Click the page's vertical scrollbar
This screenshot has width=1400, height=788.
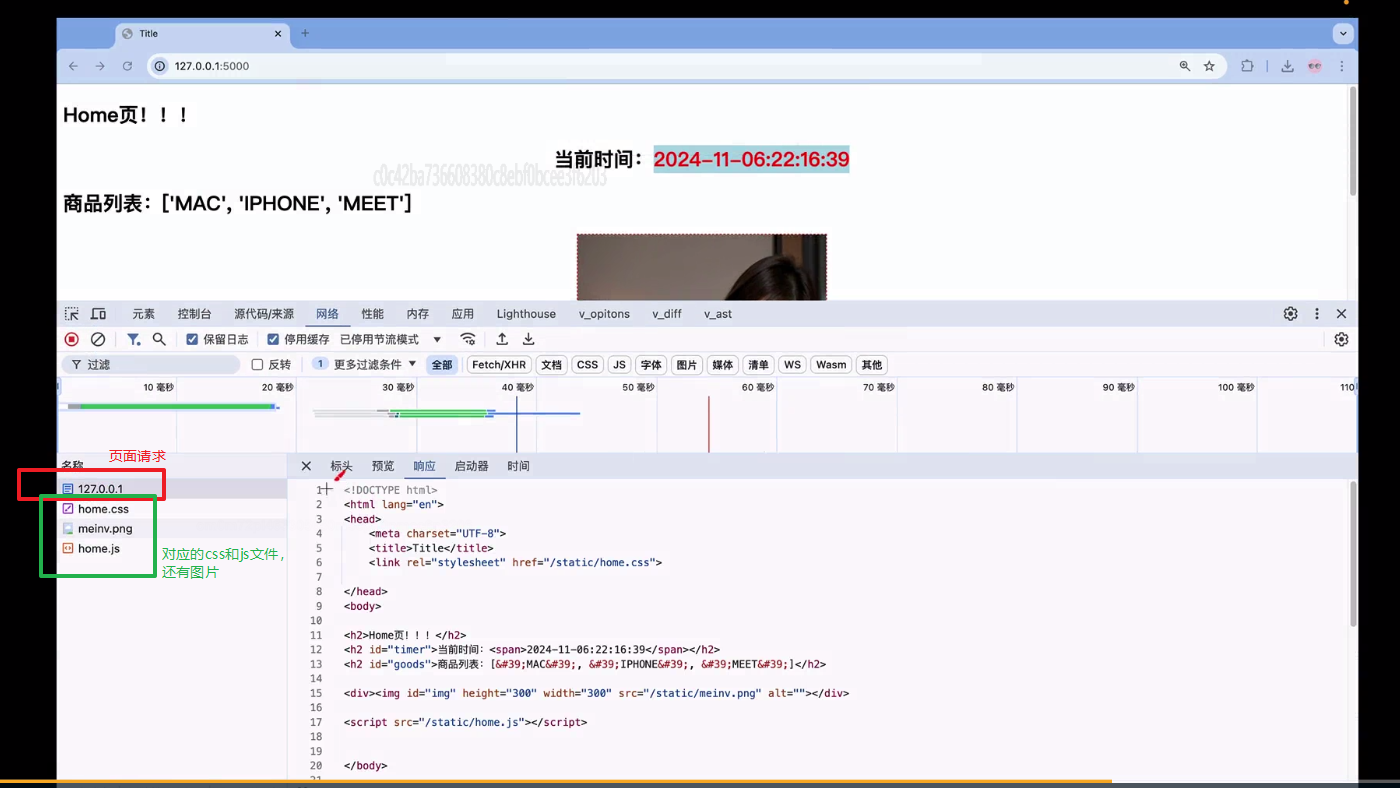(x=1352, y=141)
